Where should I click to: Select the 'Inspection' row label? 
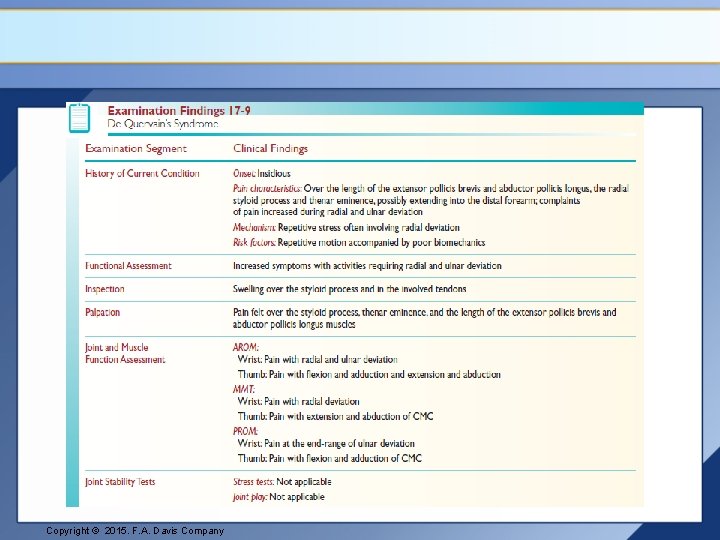click(x=105, y=289)
